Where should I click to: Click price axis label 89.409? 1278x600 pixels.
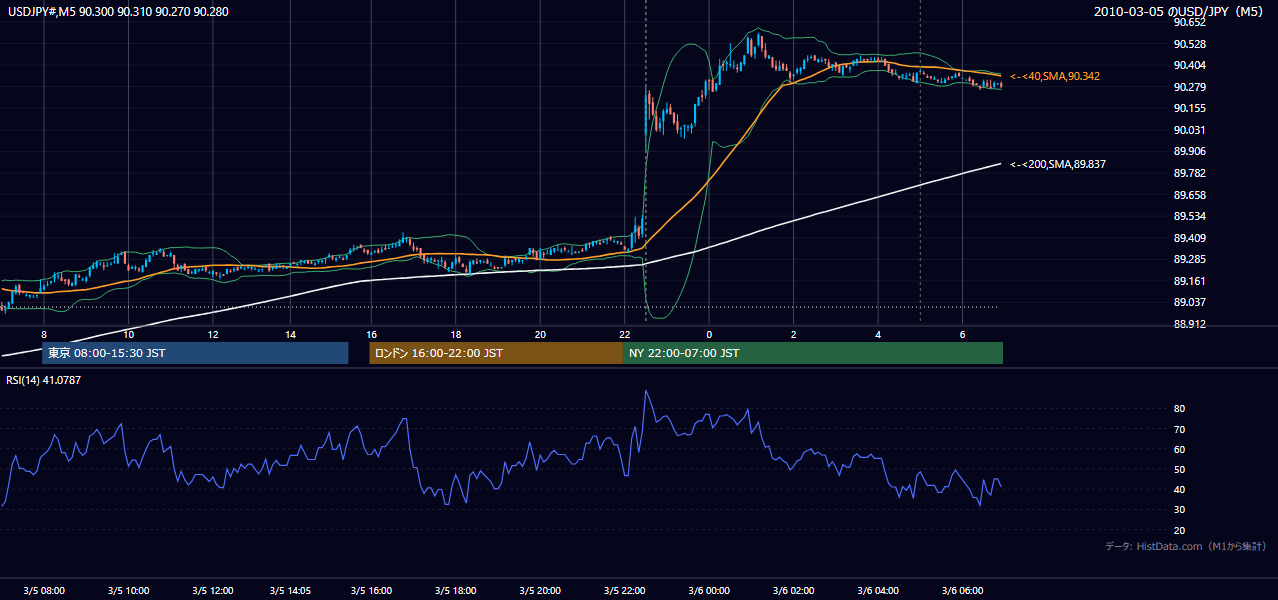pos(1189,238)
